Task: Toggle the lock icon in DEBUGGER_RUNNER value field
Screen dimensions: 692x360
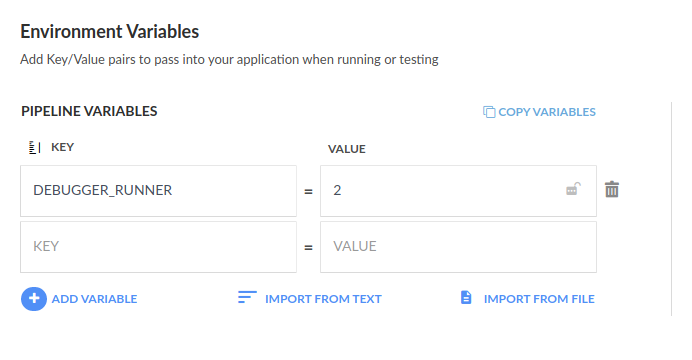Action: point(573,189)
